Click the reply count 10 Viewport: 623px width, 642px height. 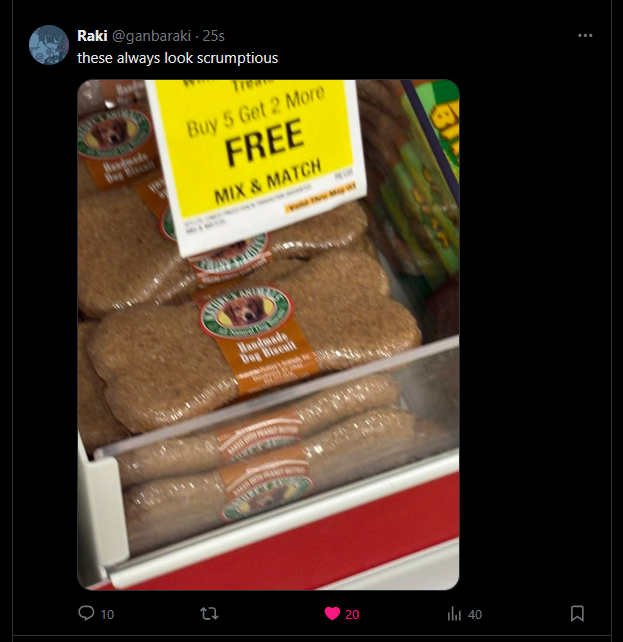107,615
